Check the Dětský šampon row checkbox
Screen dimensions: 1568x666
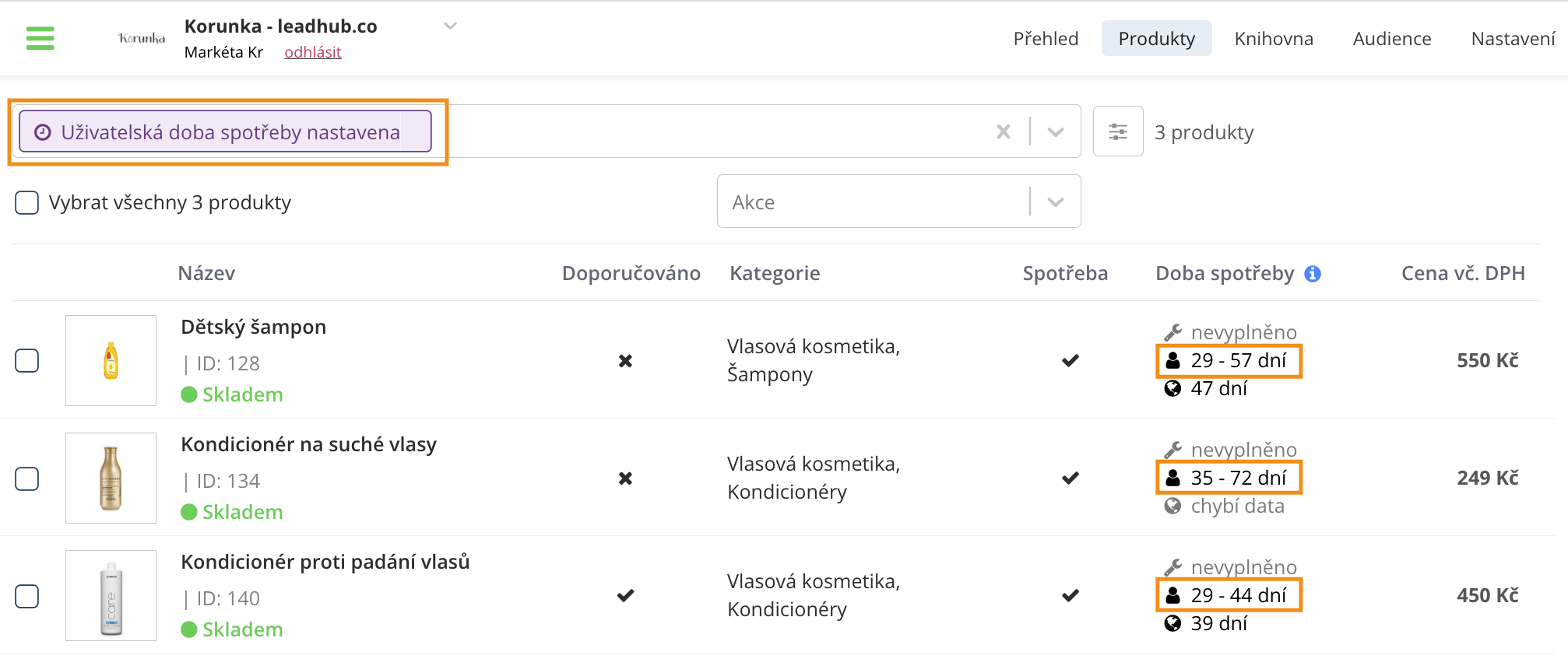coord(27,361)
